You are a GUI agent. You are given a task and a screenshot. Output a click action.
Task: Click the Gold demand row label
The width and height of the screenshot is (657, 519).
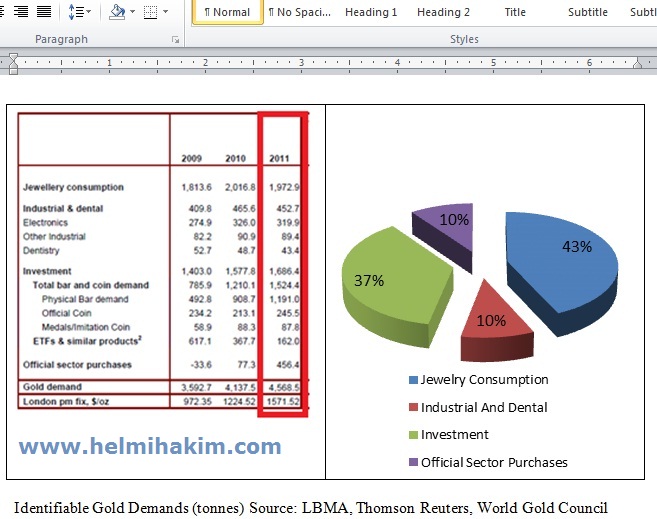tap(52, 387)
